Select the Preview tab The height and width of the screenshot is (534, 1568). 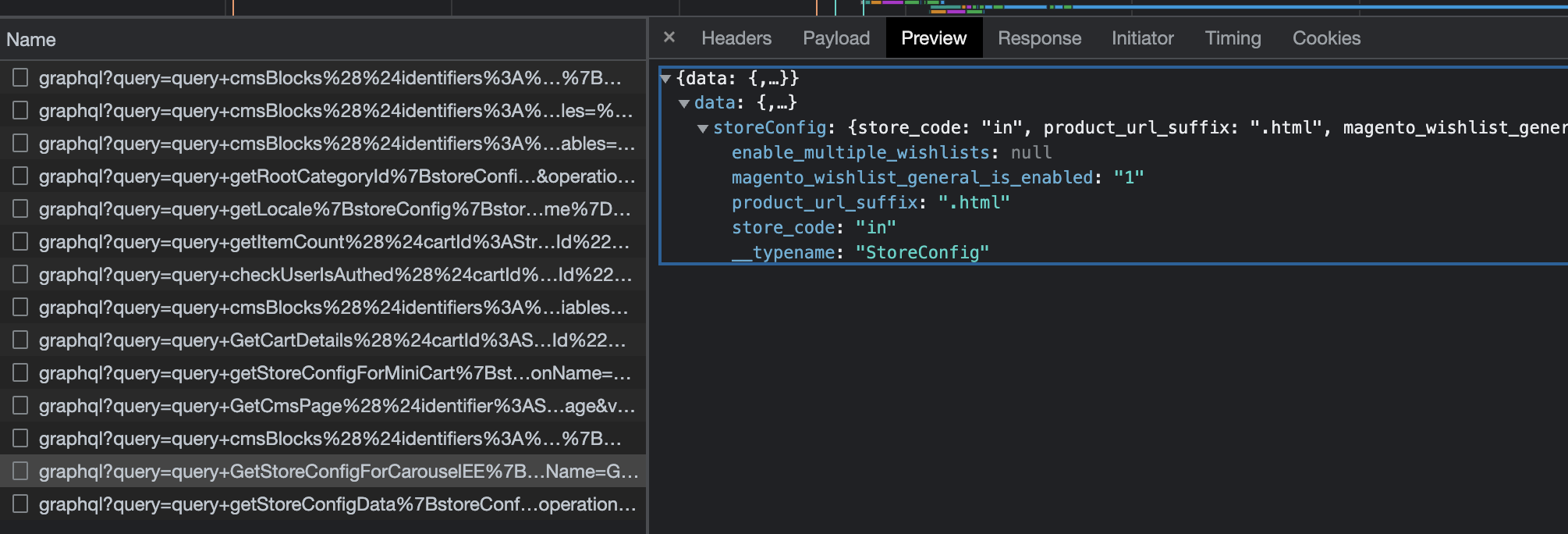point(934,38)
